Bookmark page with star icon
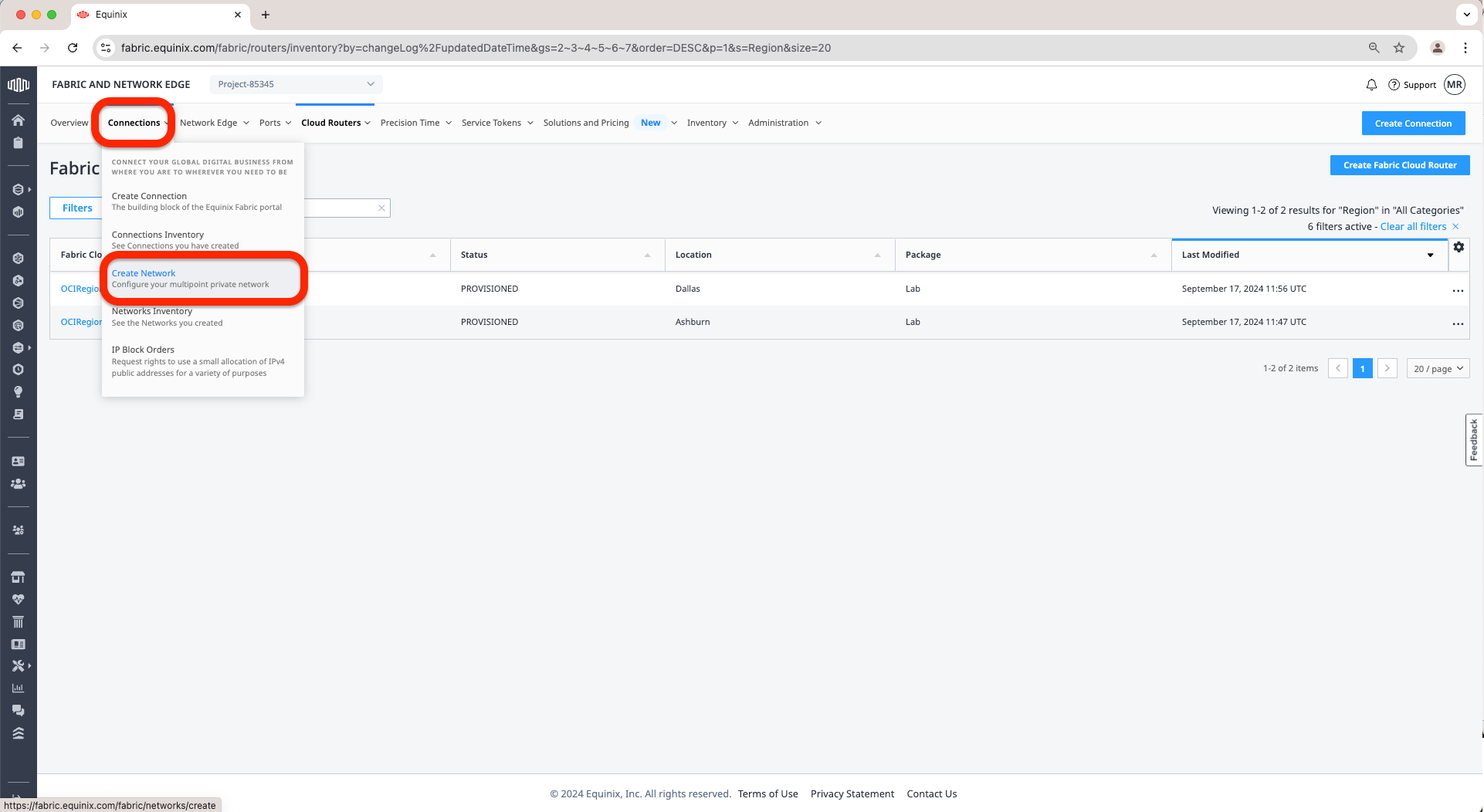 click(1398, 48)
